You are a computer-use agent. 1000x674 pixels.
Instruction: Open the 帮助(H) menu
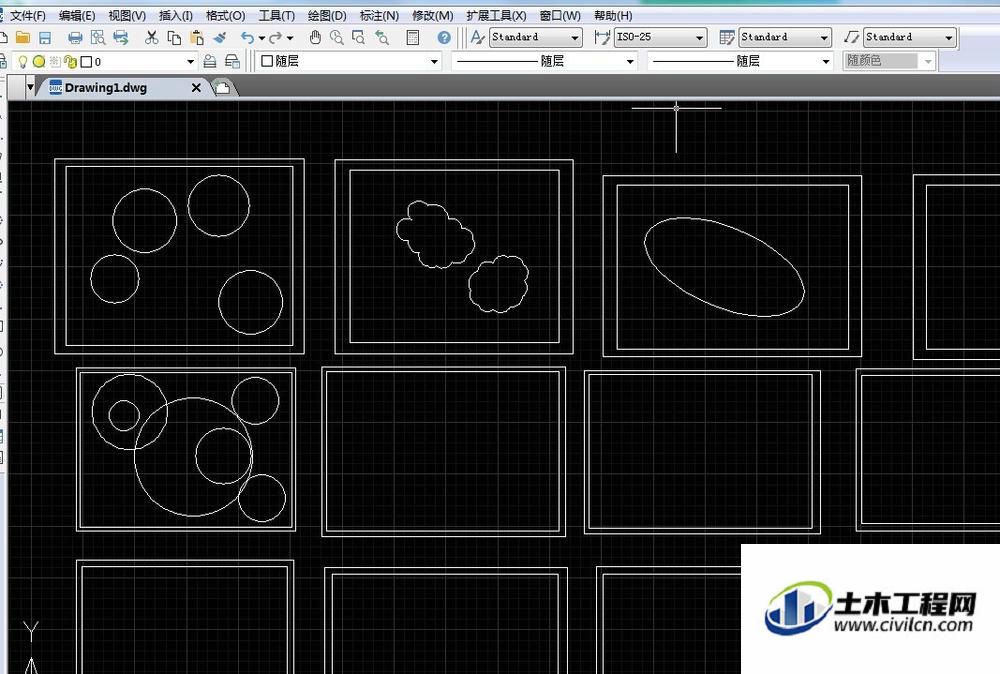coord(612,15)
